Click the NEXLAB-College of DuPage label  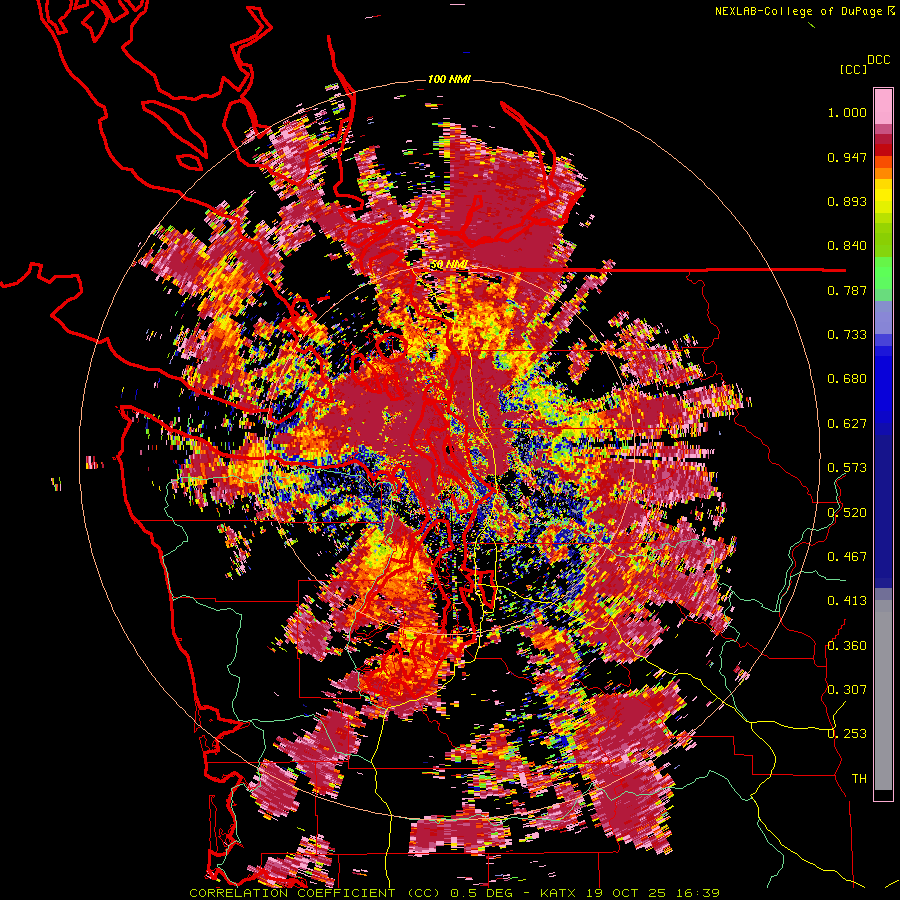click(x=799, y=11)
